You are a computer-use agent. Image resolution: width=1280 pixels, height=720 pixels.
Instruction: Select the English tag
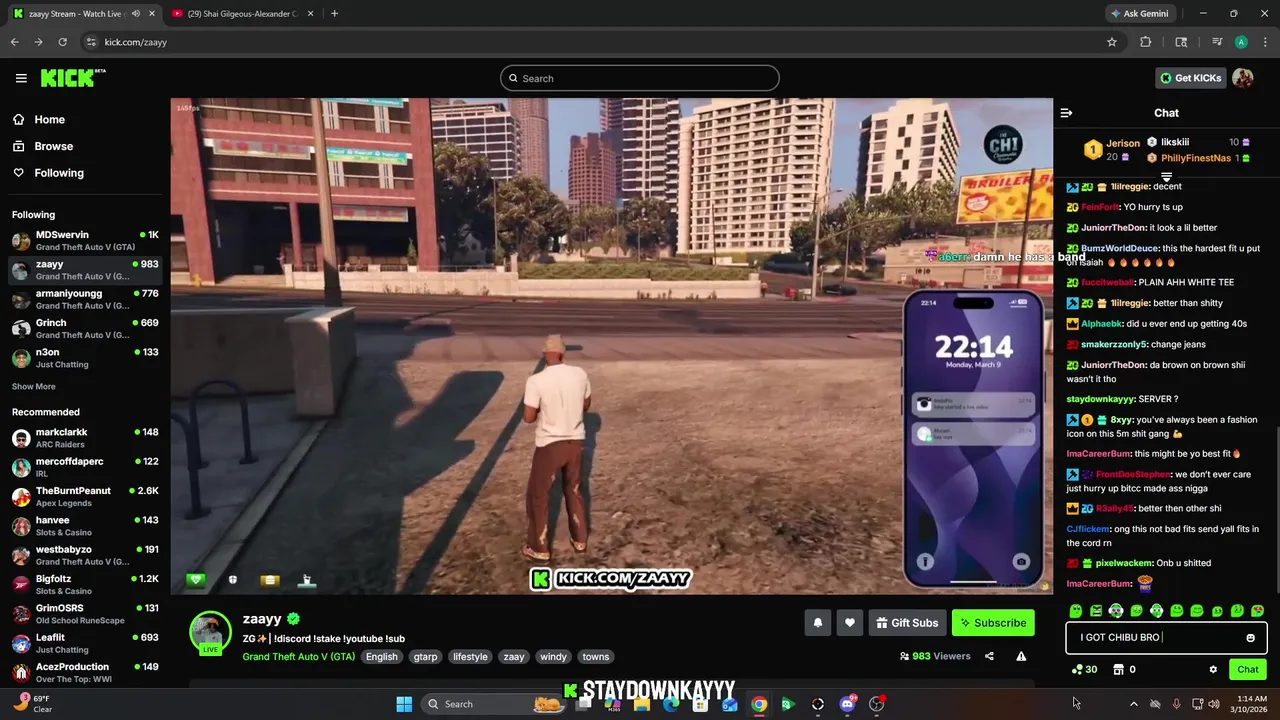(x=381, y=657)
